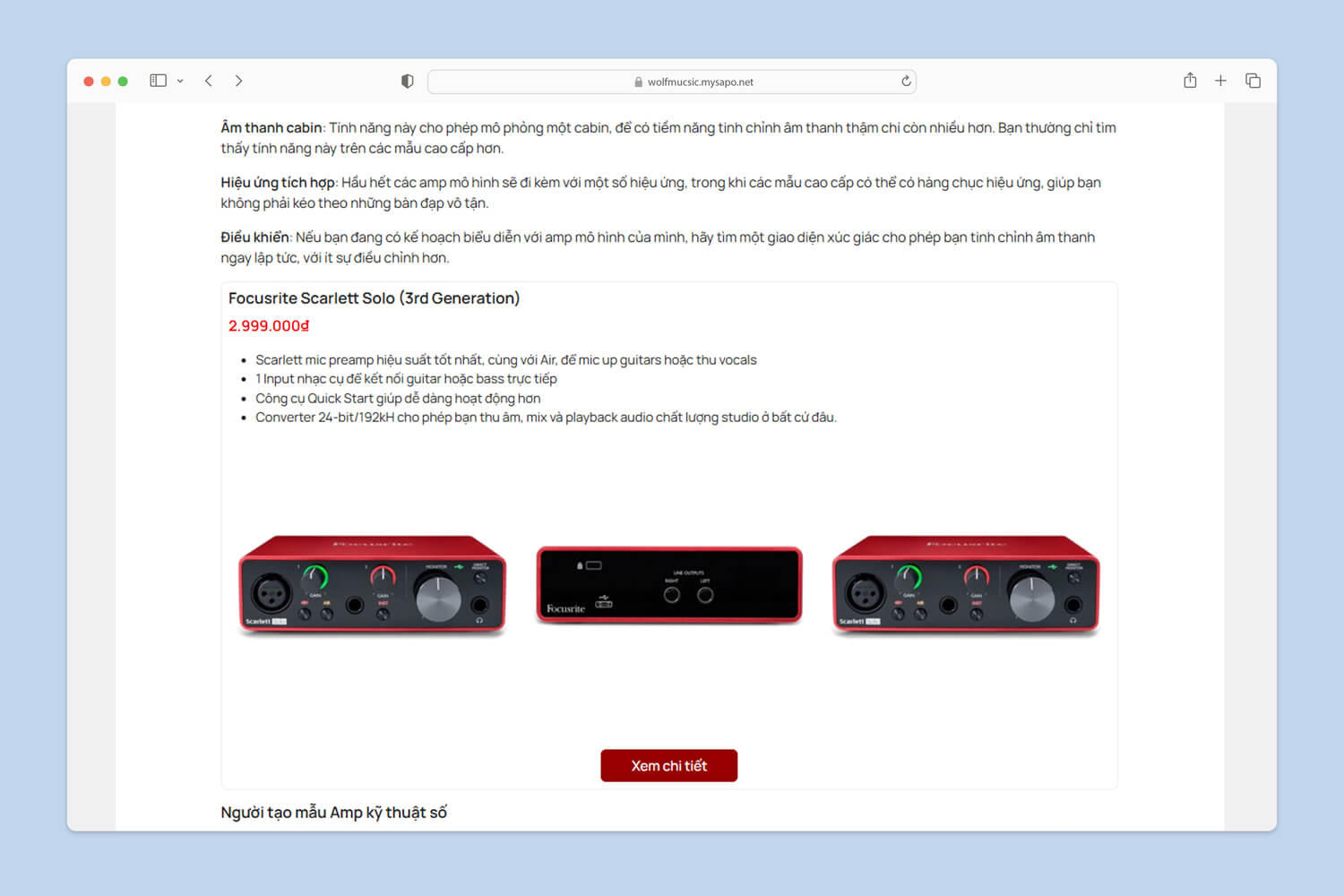Image resolution: width=1344 pixels, height=896 pixels.
Task: Focus the address bar showing wolfmucsic.mysapo.net
Action: 672,82
